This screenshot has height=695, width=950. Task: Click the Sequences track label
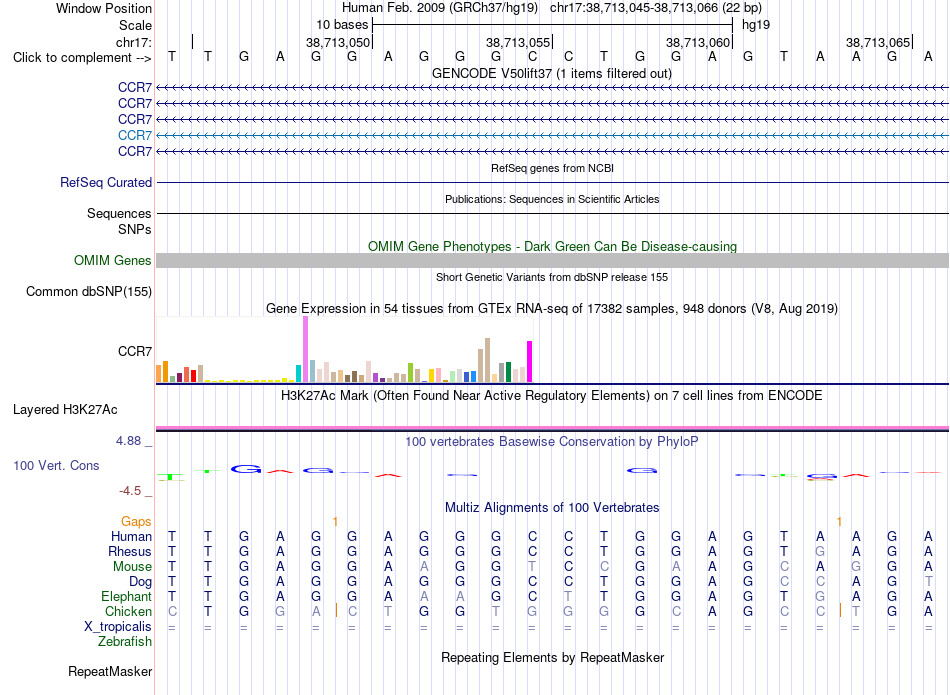[119, 213]
